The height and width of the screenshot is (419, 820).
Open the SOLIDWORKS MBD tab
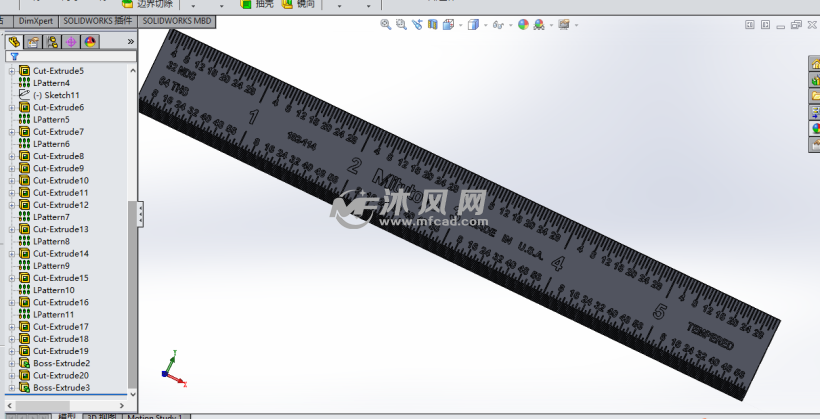tap(177, 21)
